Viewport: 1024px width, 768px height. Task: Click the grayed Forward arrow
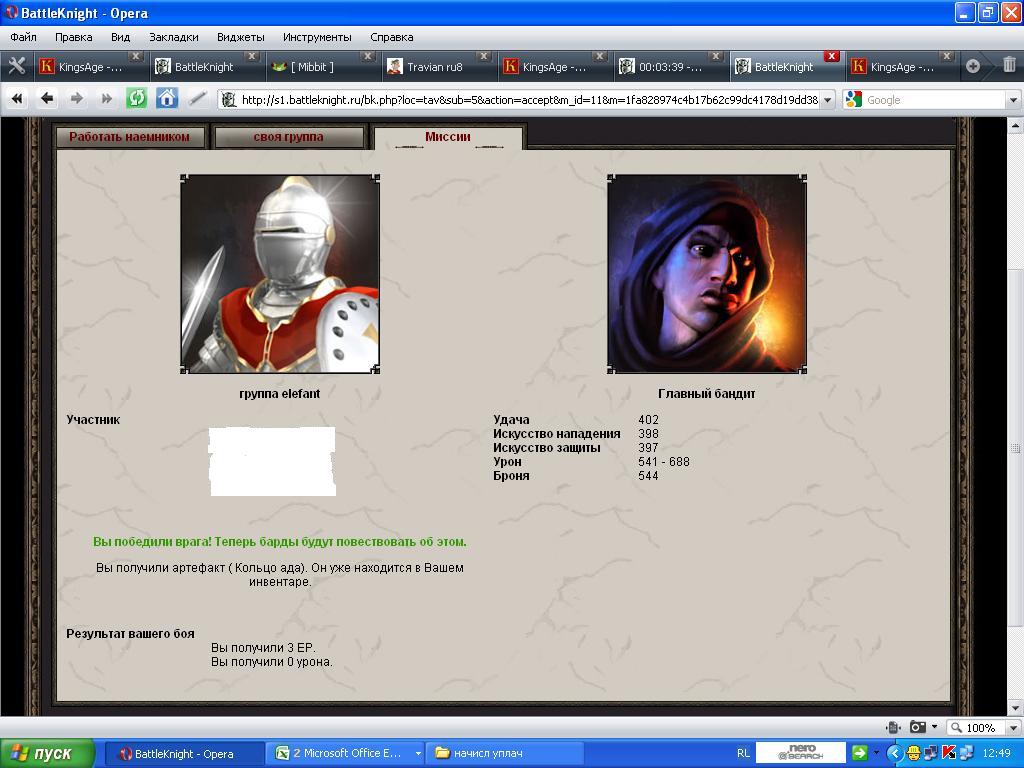point(76,99)
